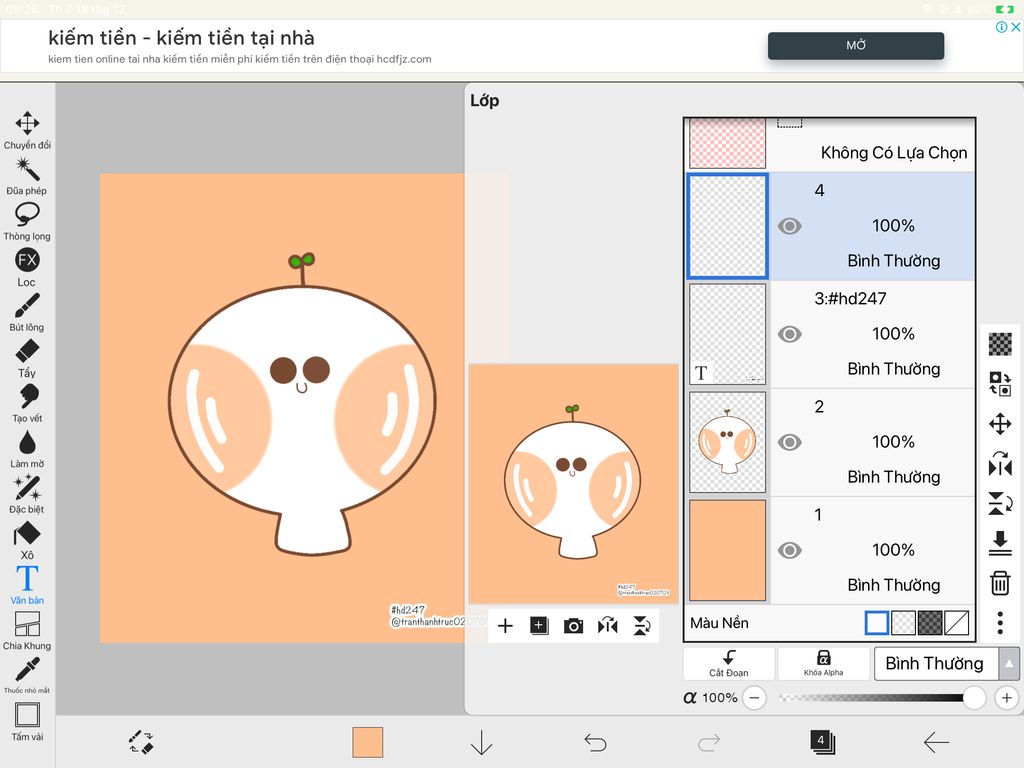The image size is (1024, 768).
Task: Open the FX Lọc filter tool
Action: pyautogui.click(x=27, y=267)
